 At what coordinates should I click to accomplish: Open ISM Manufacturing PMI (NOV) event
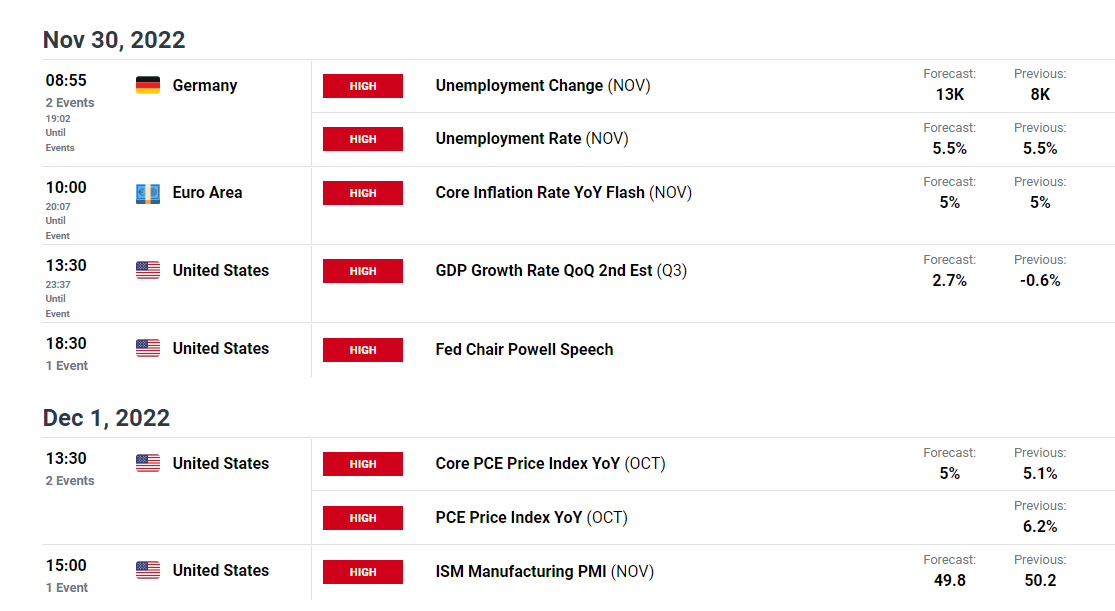[545, 572]
